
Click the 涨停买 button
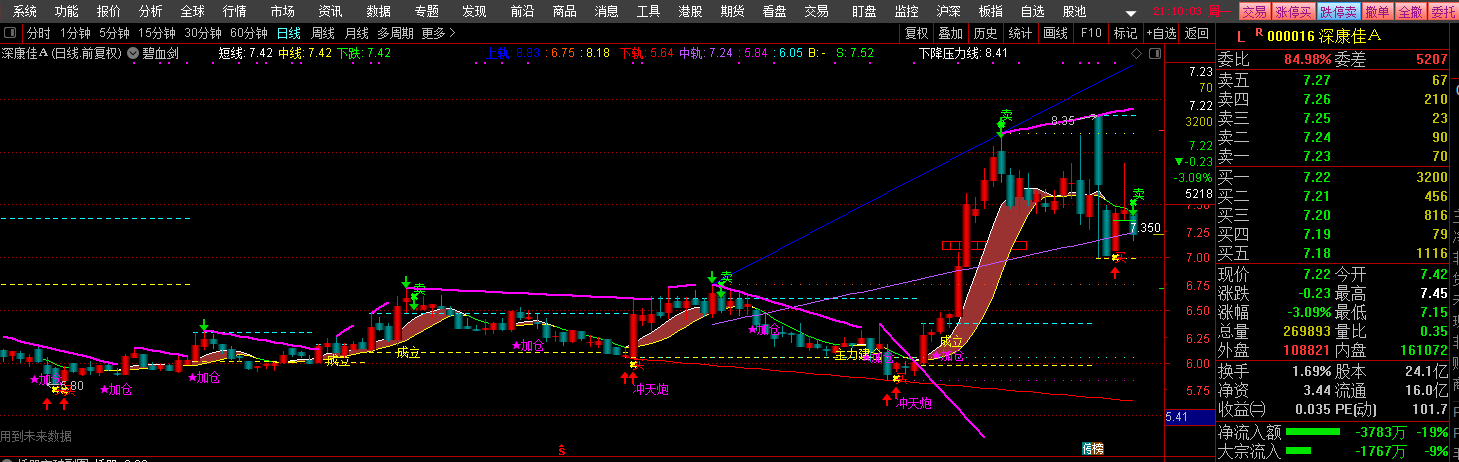(1293, 12)
